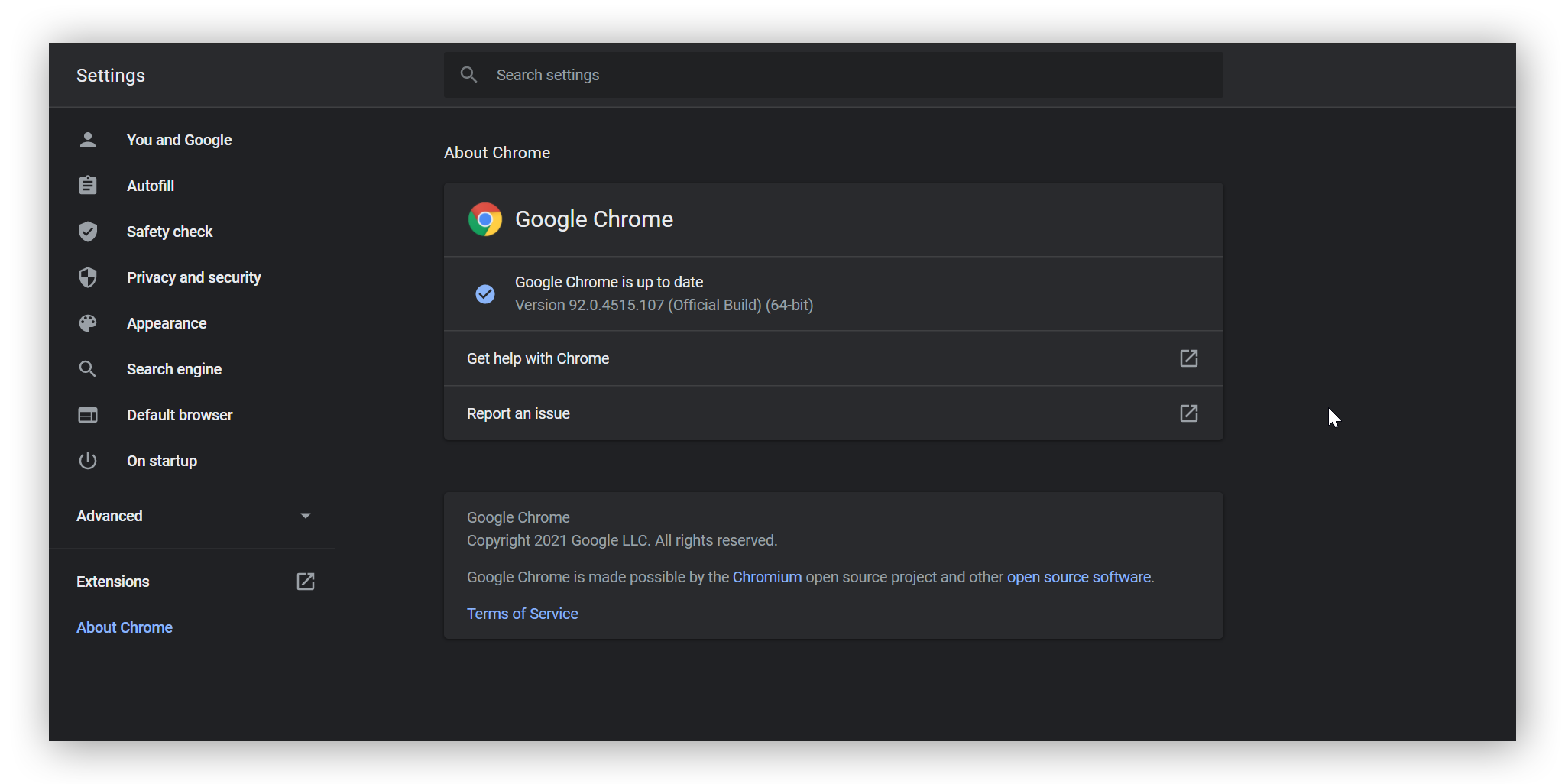Click the Google Chrome logo
The height and width of the screenshot is (784, 1565).
(x=484, y=219)
